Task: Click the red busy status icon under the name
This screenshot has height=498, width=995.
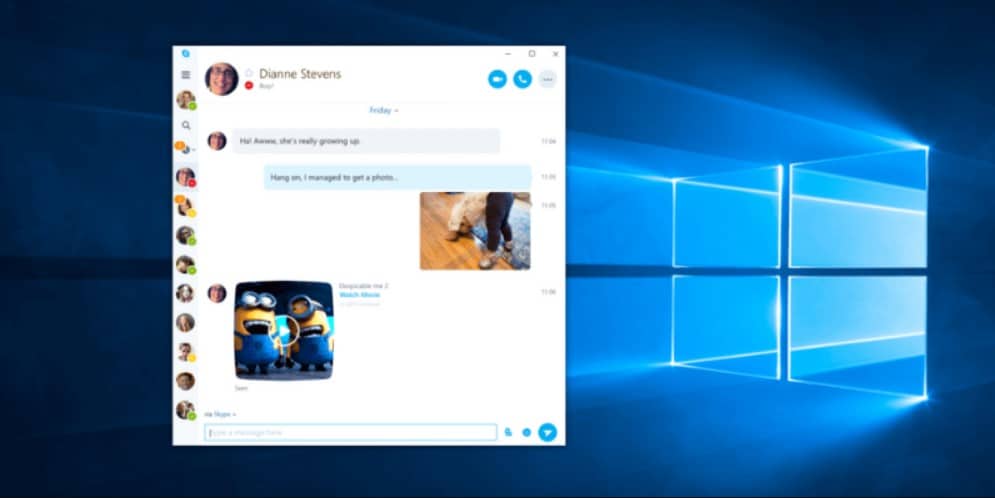Action: click(249, 86)
